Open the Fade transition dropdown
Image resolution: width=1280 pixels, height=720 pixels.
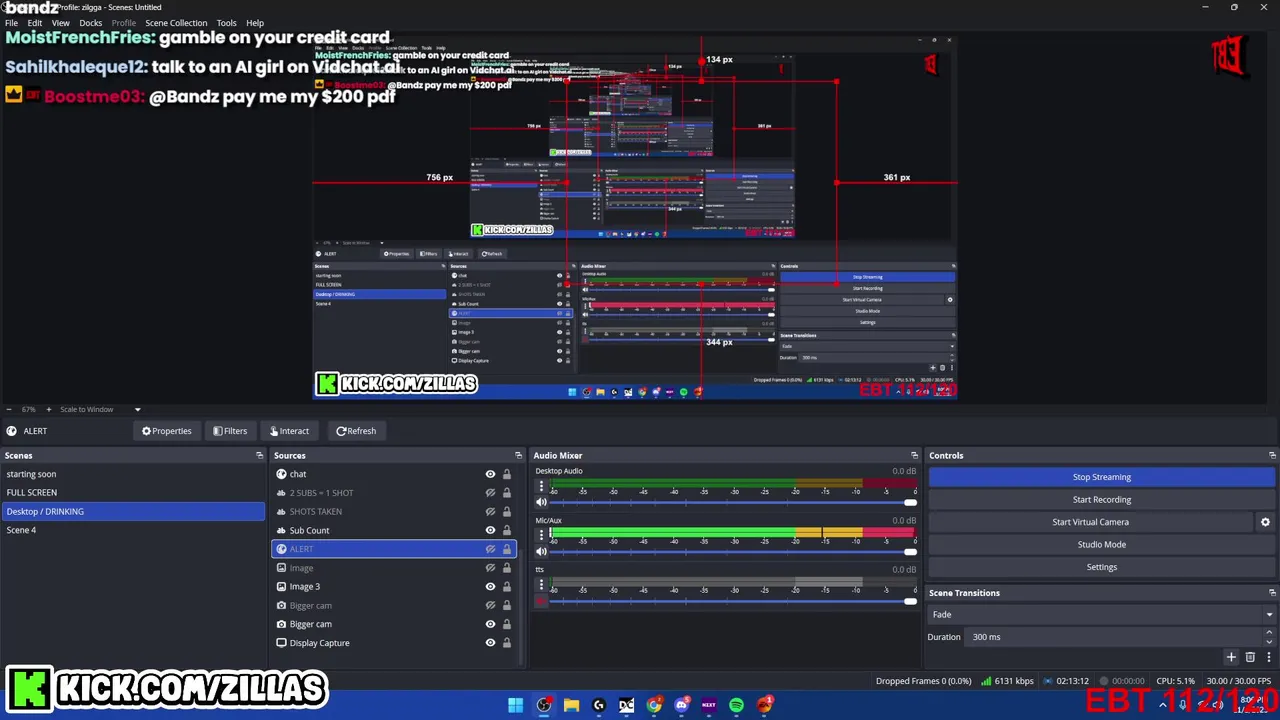[x=1102, y=614]
